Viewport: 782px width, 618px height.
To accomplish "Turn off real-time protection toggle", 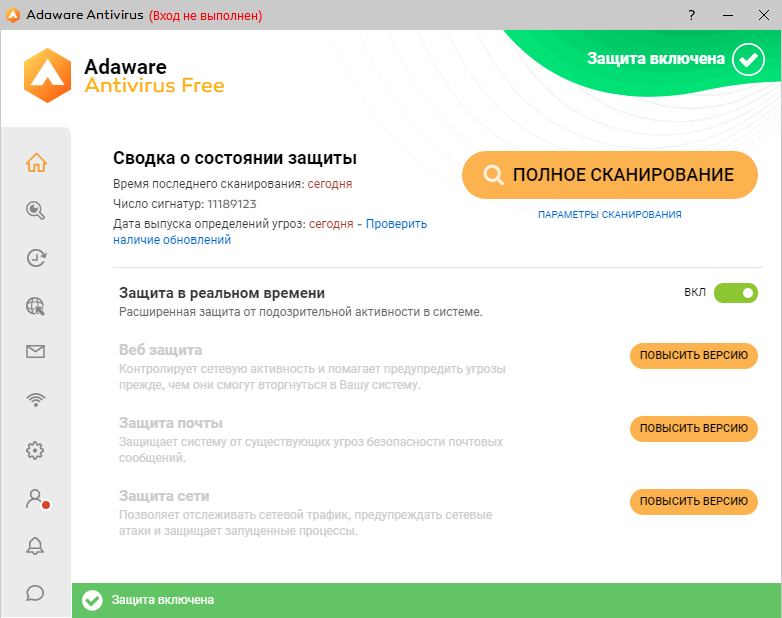I will coord(736,293).
